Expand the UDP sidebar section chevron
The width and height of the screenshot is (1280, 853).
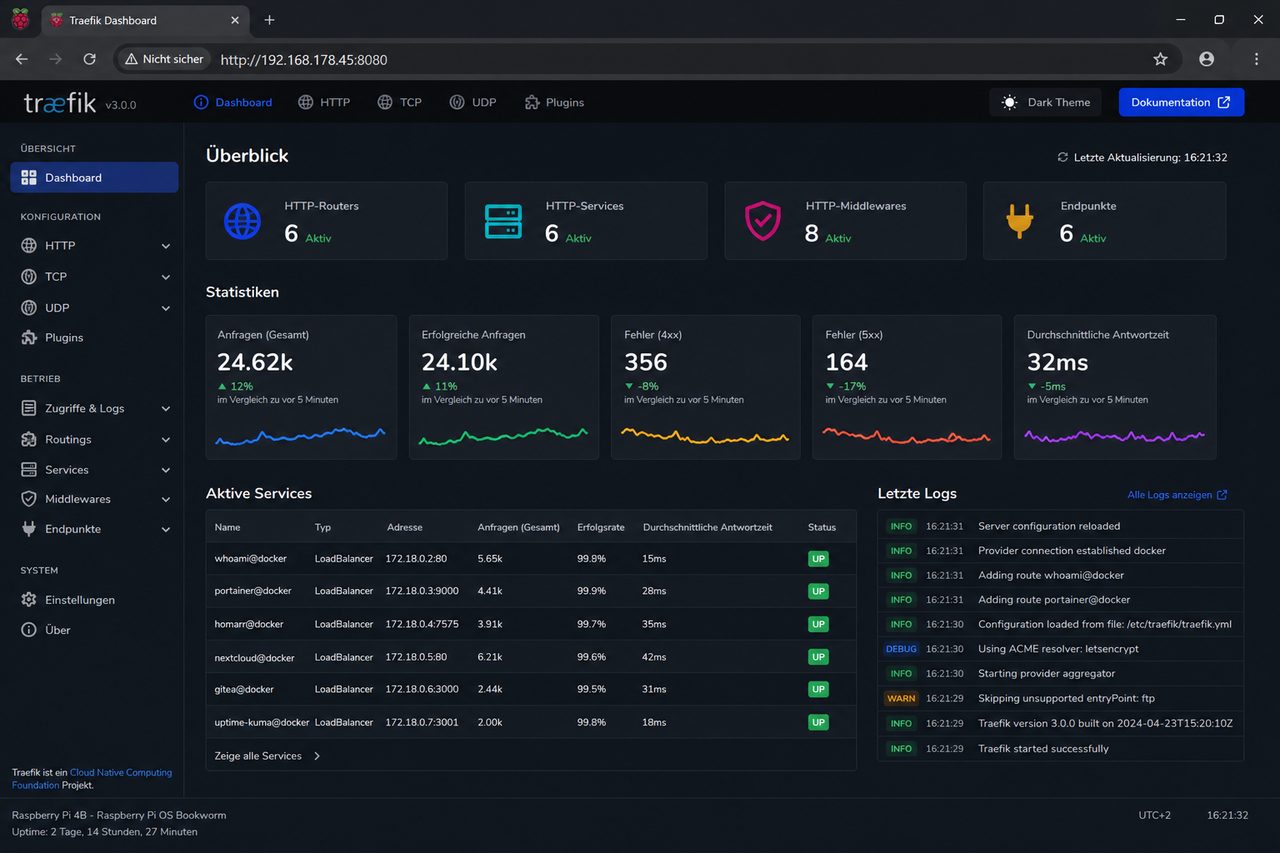[166, 308]
